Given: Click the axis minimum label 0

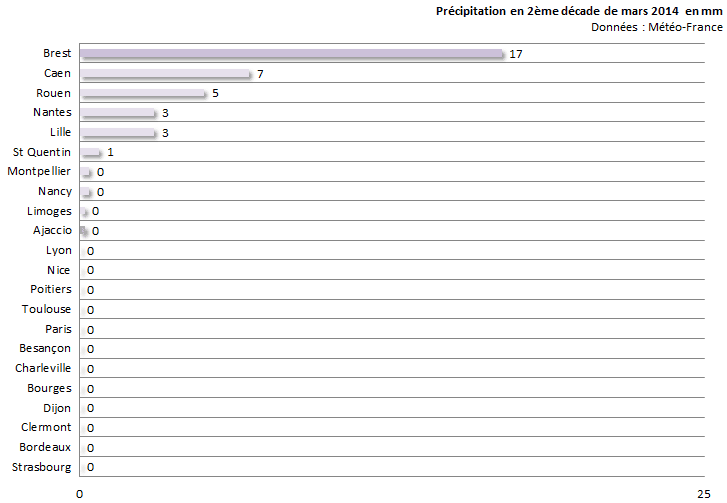Looking at the screenshot, I should (79, 494).
